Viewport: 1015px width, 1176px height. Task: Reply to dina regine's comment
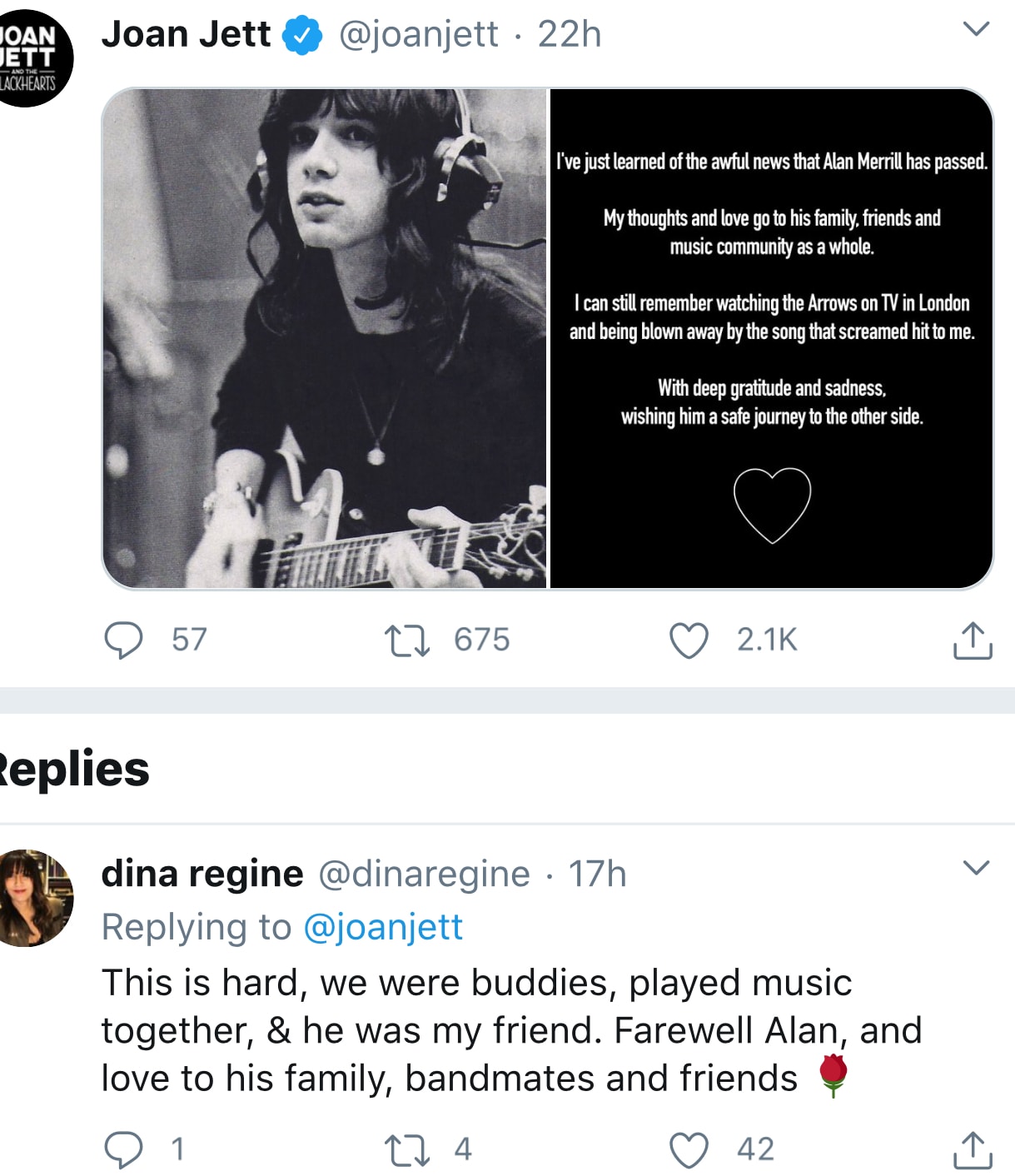pyautogui.click(x=123, y=1149)
